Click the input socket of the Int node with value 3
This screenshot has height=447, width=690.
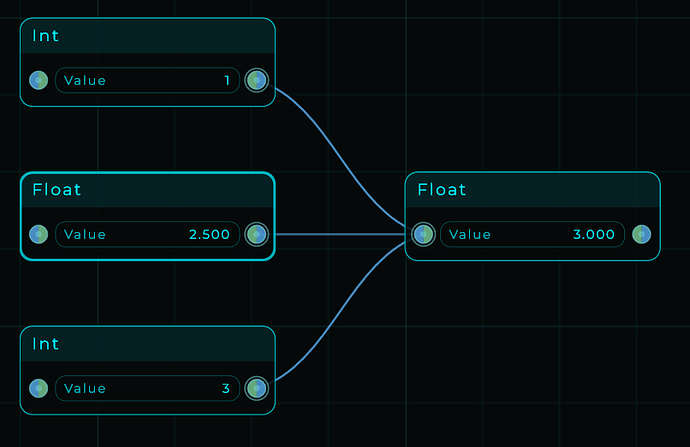(x=38, y=388)
